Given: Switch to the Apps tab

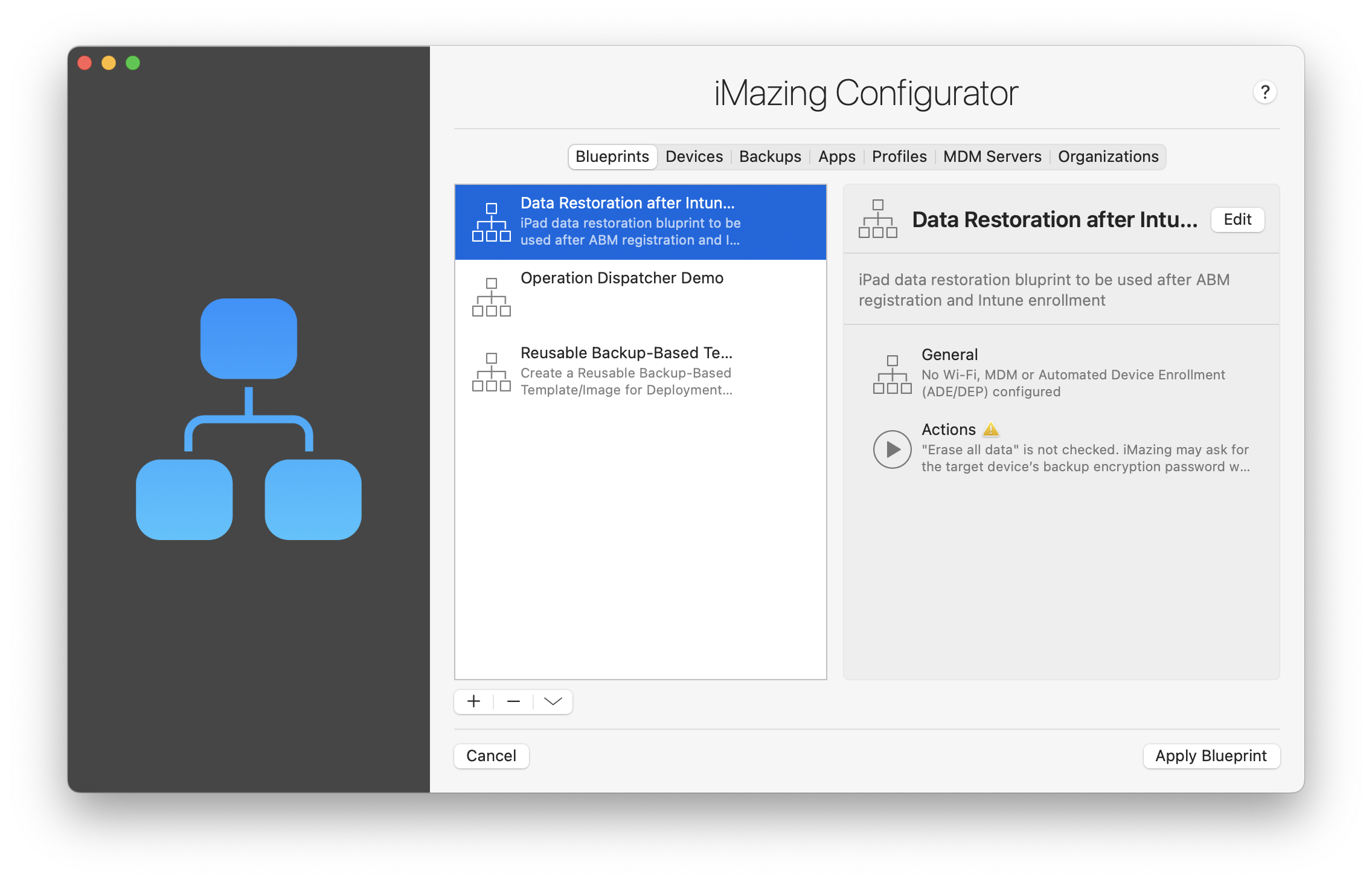Looking at the screenshot, I should pos(836,156).
